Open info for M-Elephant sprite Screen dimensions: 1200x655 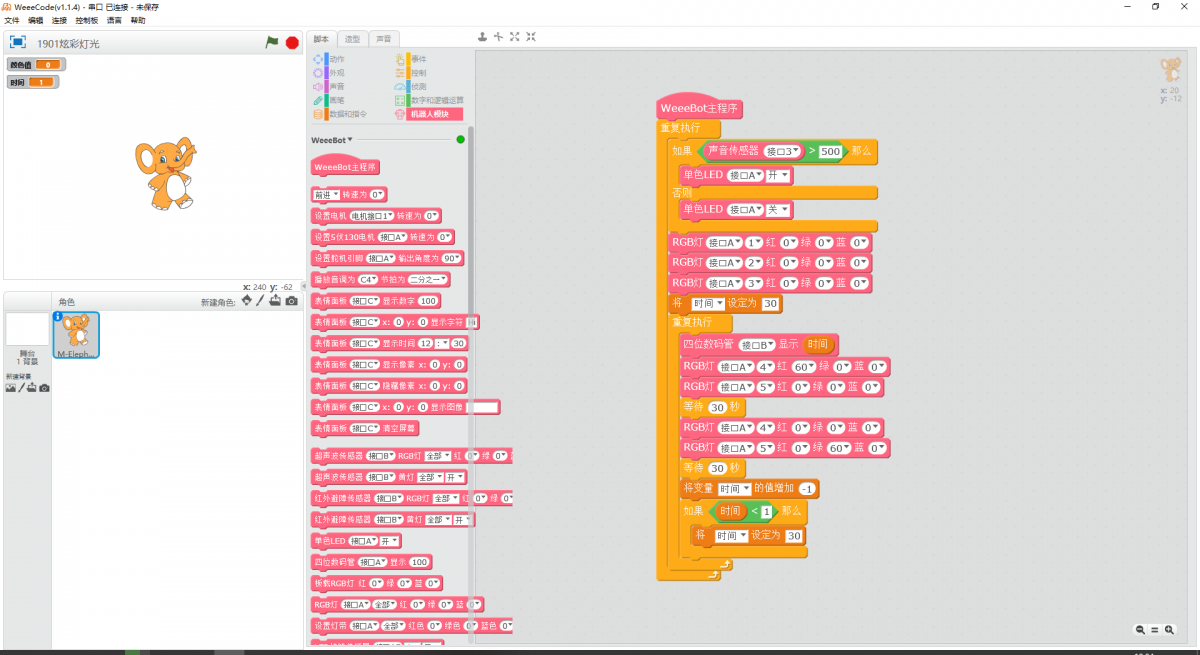(x=58, y=318)
